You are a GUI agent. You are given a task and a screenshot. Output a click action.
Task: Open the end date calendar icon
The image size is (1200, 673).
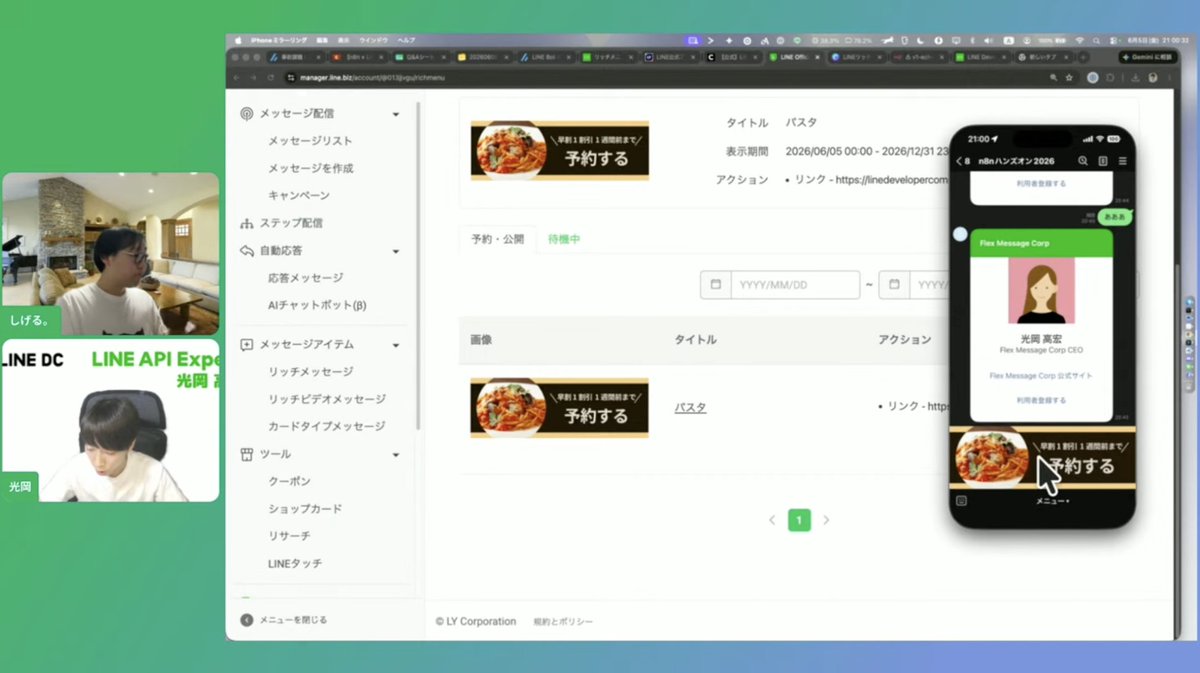pyautogui.click(x=894, y=285)
